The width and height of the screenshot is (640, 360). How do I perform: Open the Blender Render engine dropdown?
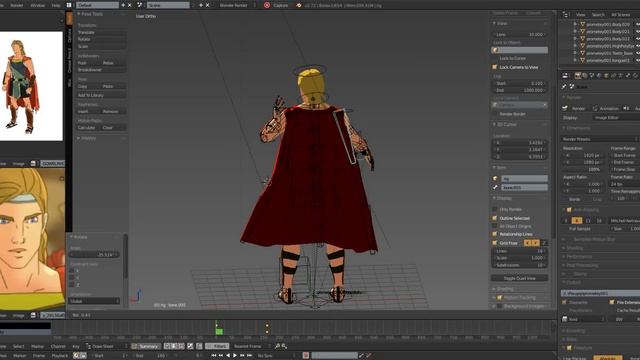click(x=236, y=5)
